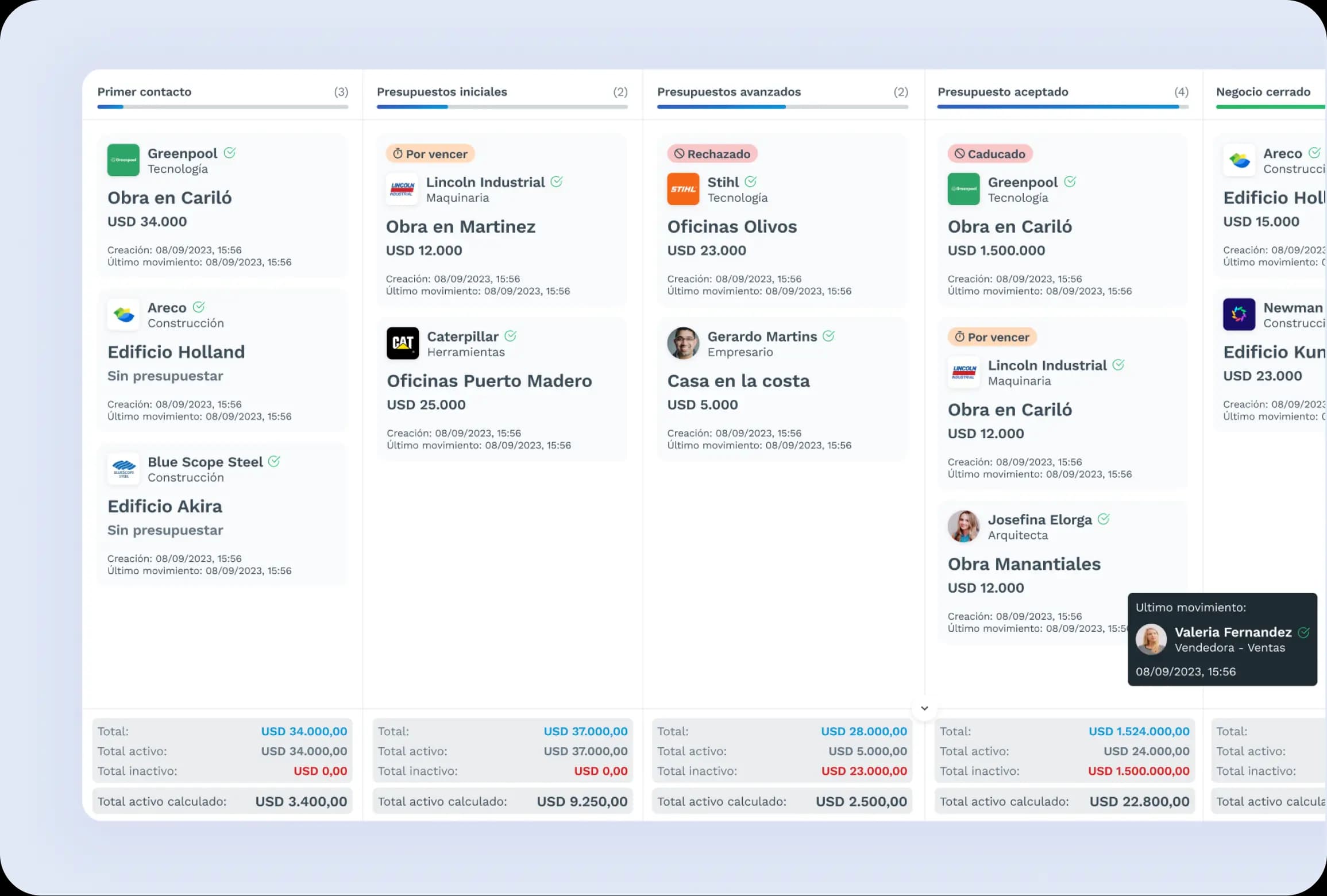Click the verified check beside Valeria Fernandez
Image resolution: width=1327 pixels, height=896 pixels.
click(x=1304, y=632)
